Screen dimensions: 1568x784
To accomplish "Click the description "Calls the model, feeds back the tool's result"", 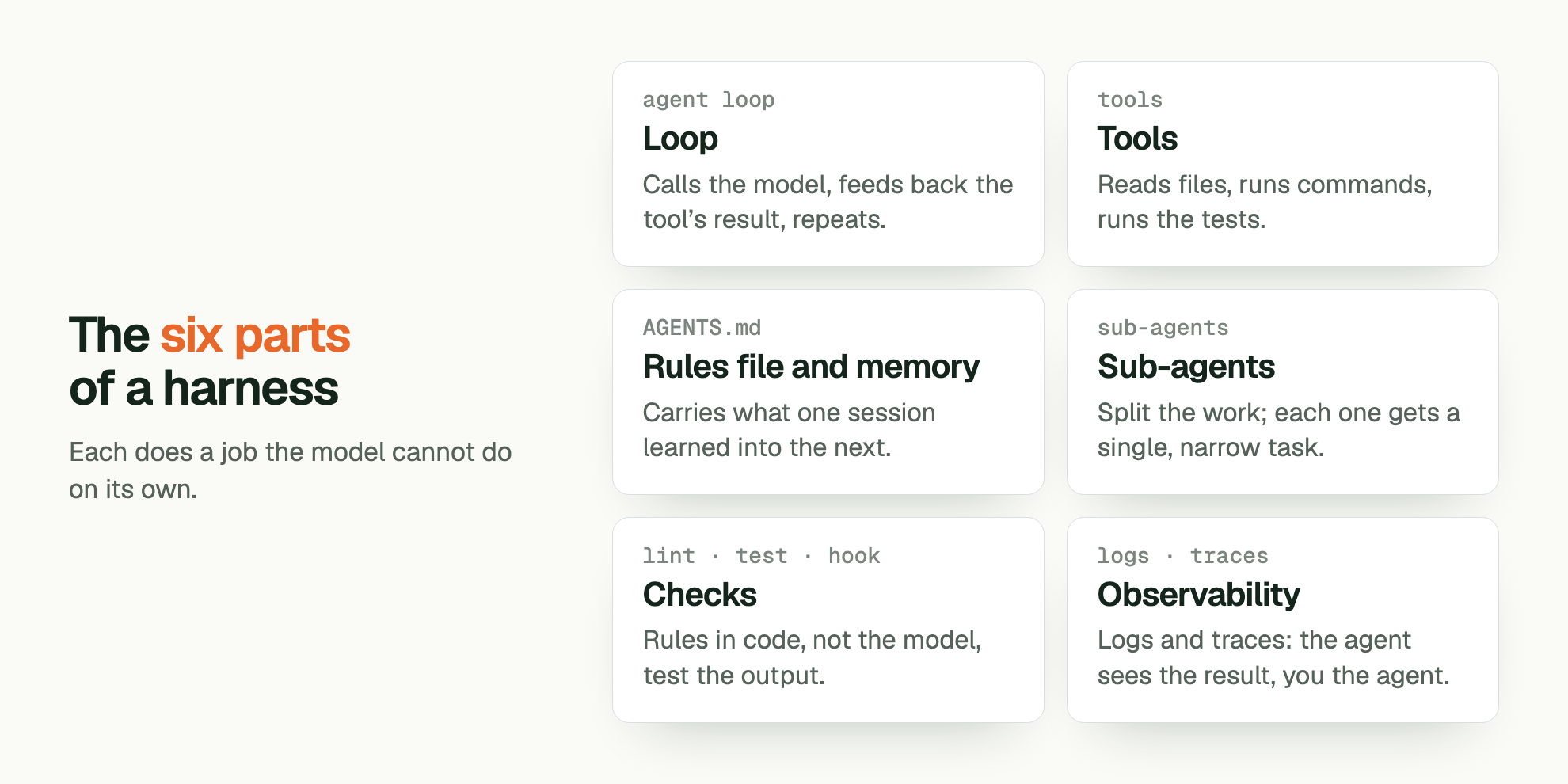I will coord(828,202).
